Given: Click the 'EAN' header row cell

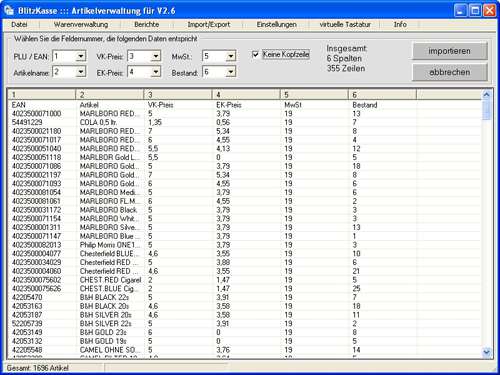Looking at the screenshot, I should click(18, 105).
